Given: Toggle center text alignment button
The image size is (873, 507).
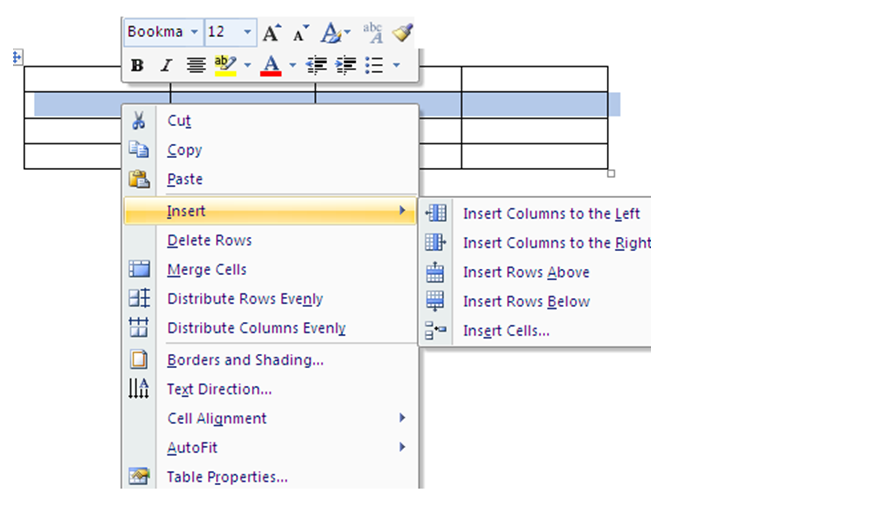Looking at the screenshot, I should coord(196,66).
